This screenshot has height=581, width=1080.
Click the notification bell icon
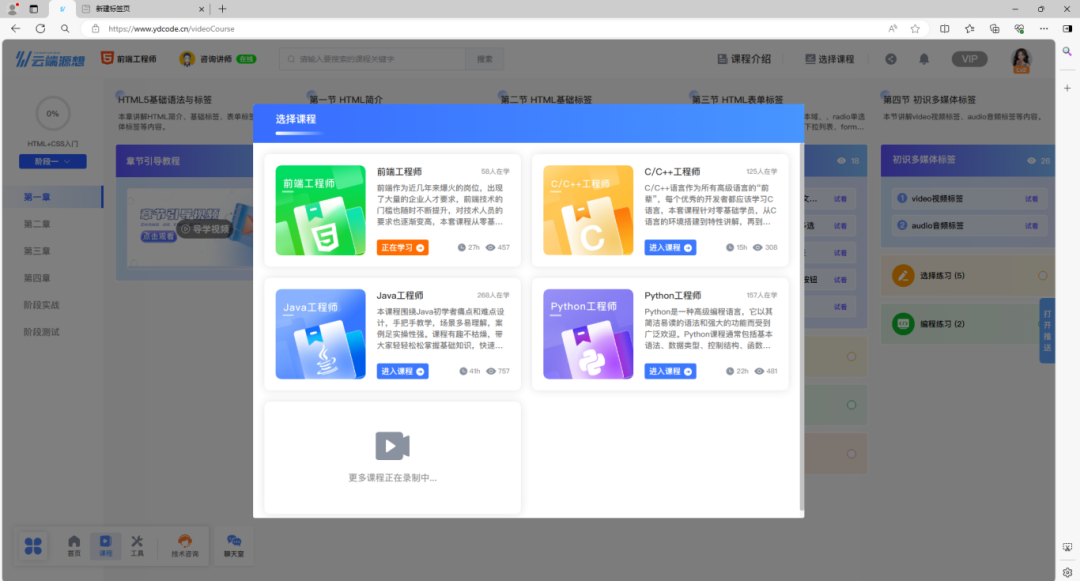point(924,59)
